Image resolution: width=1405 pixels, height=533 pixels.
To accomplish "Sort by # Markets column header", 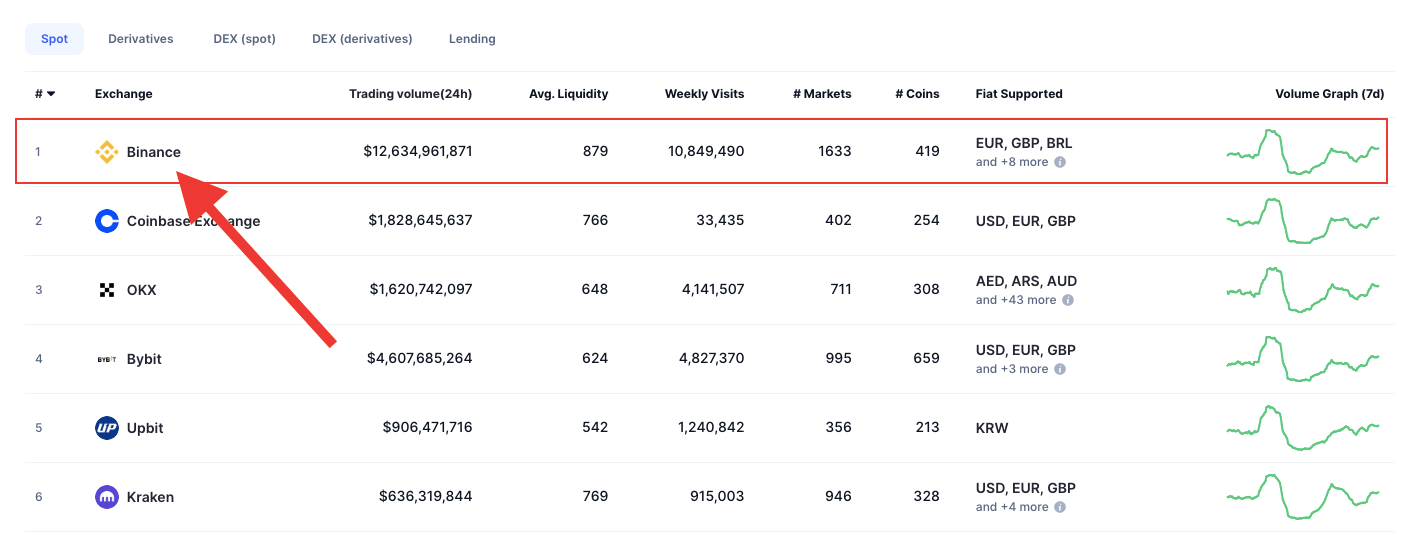I will (x=822, y=94).
